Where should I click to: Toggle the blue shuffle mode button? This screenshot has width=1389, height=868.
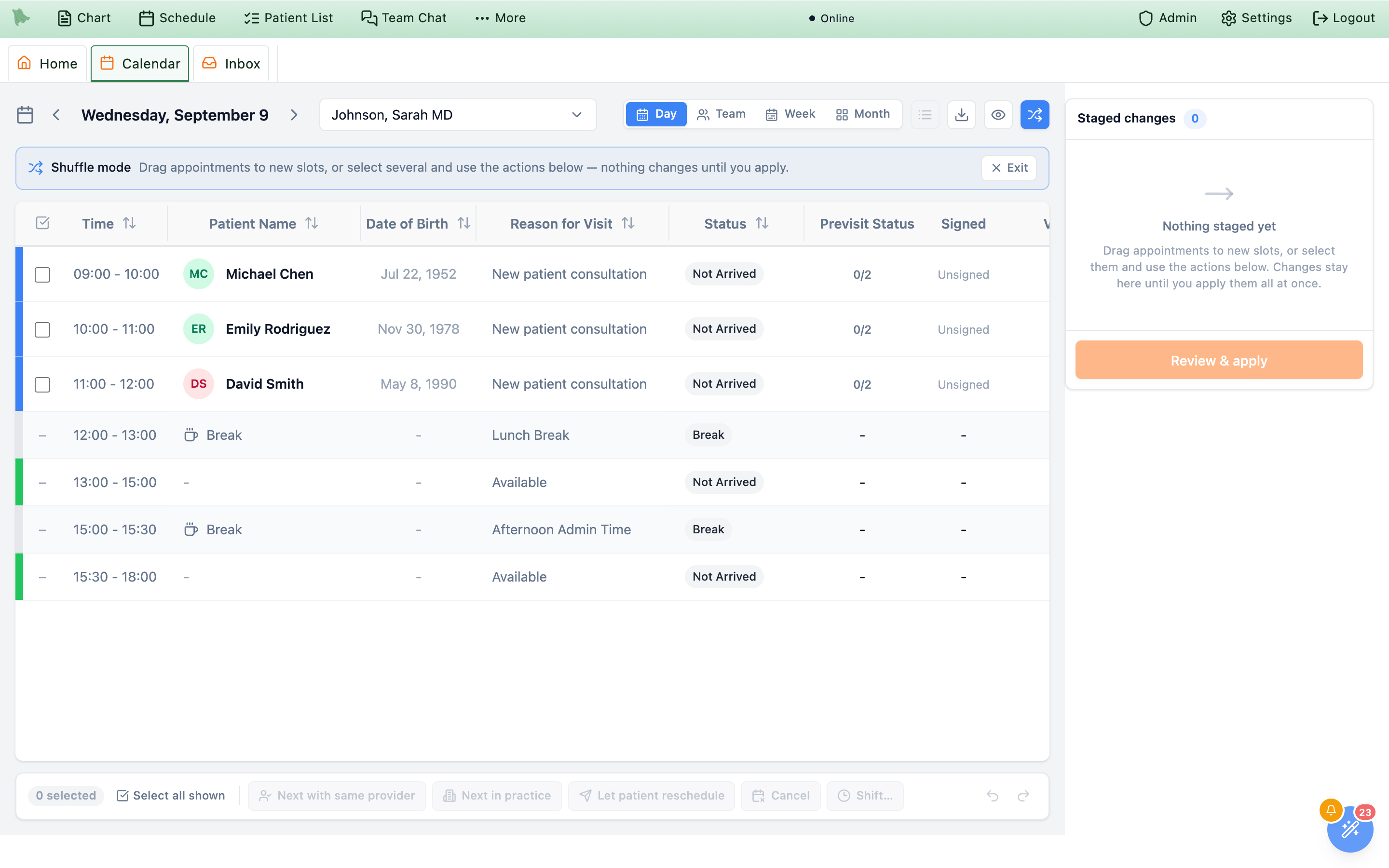coord(1035,115)
